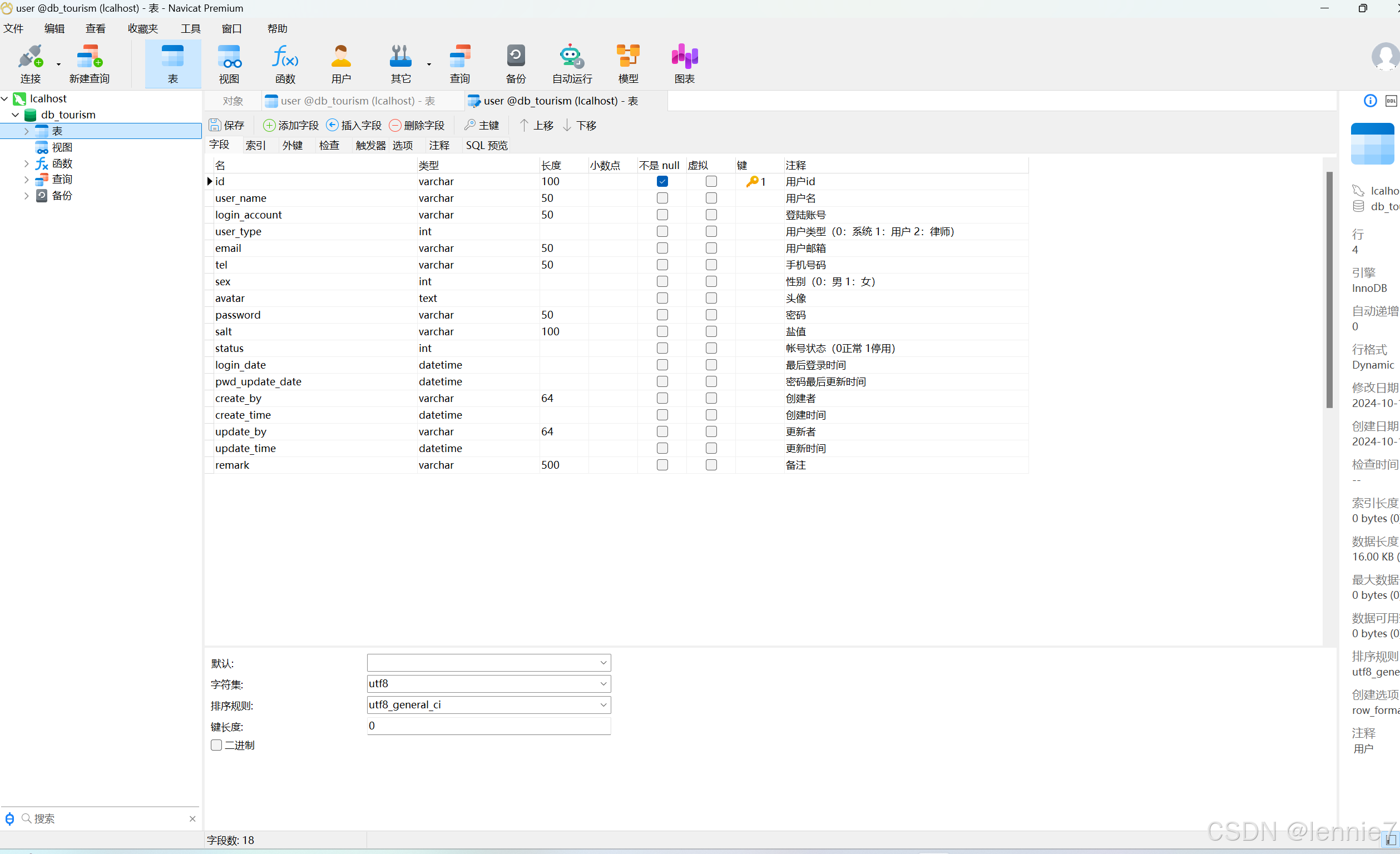Screen dimensions: 1400x854
Task: Switch to the SQL Preview tab
Action: (x=486, y=145)
